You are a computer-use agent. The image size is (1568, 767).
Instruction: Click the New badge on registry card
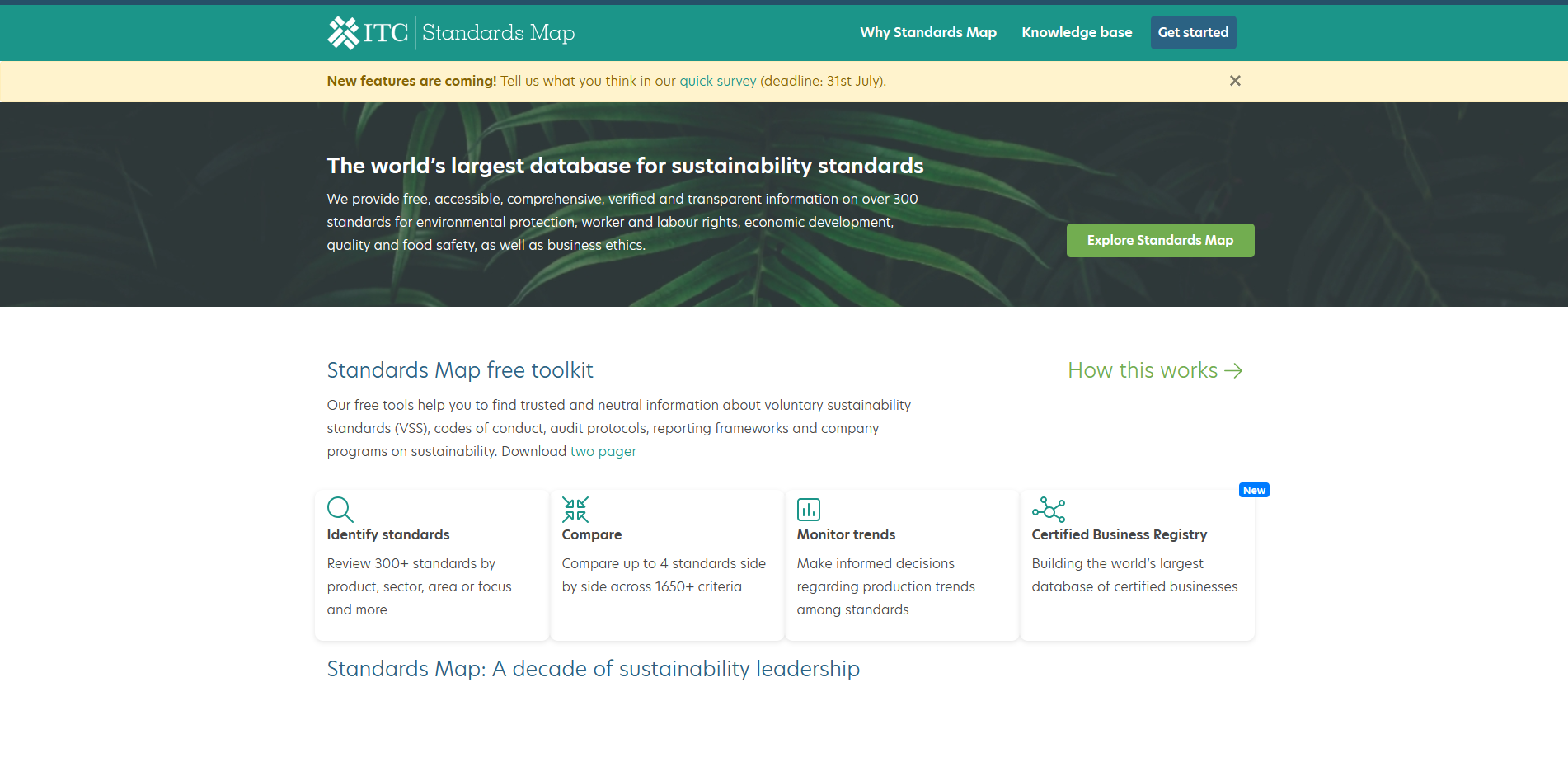1254,490
